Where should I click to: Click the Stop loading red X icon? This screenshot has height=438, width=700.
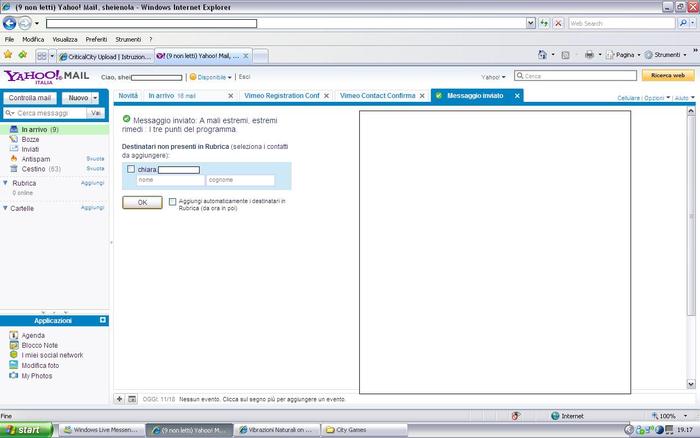[x=558, y=23]
